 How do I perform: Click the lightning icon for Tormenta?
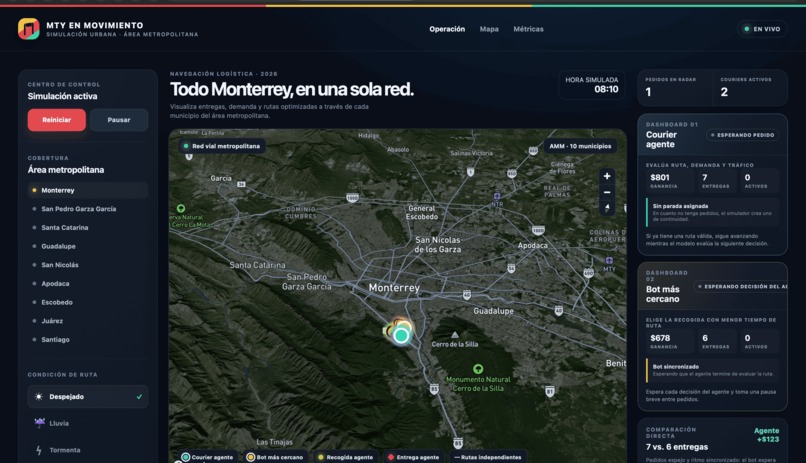click(39, 450)
